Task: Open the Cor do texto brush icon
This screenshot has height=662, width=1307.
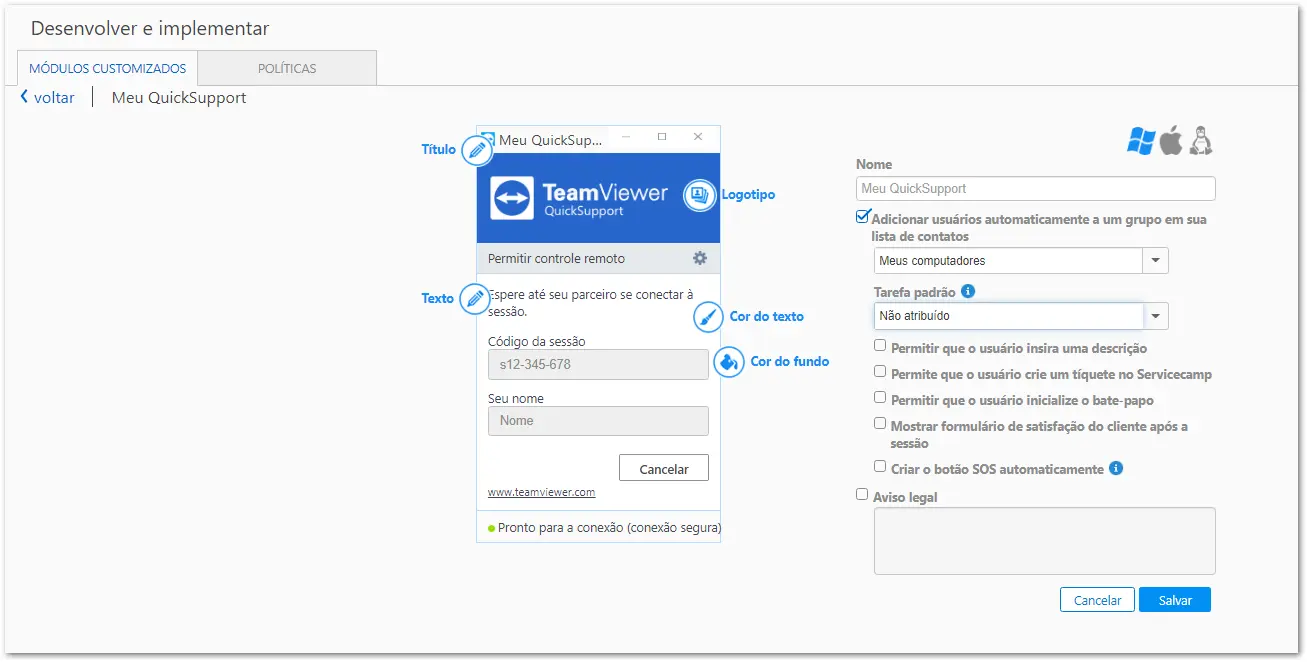Action: tap(708, 317)
